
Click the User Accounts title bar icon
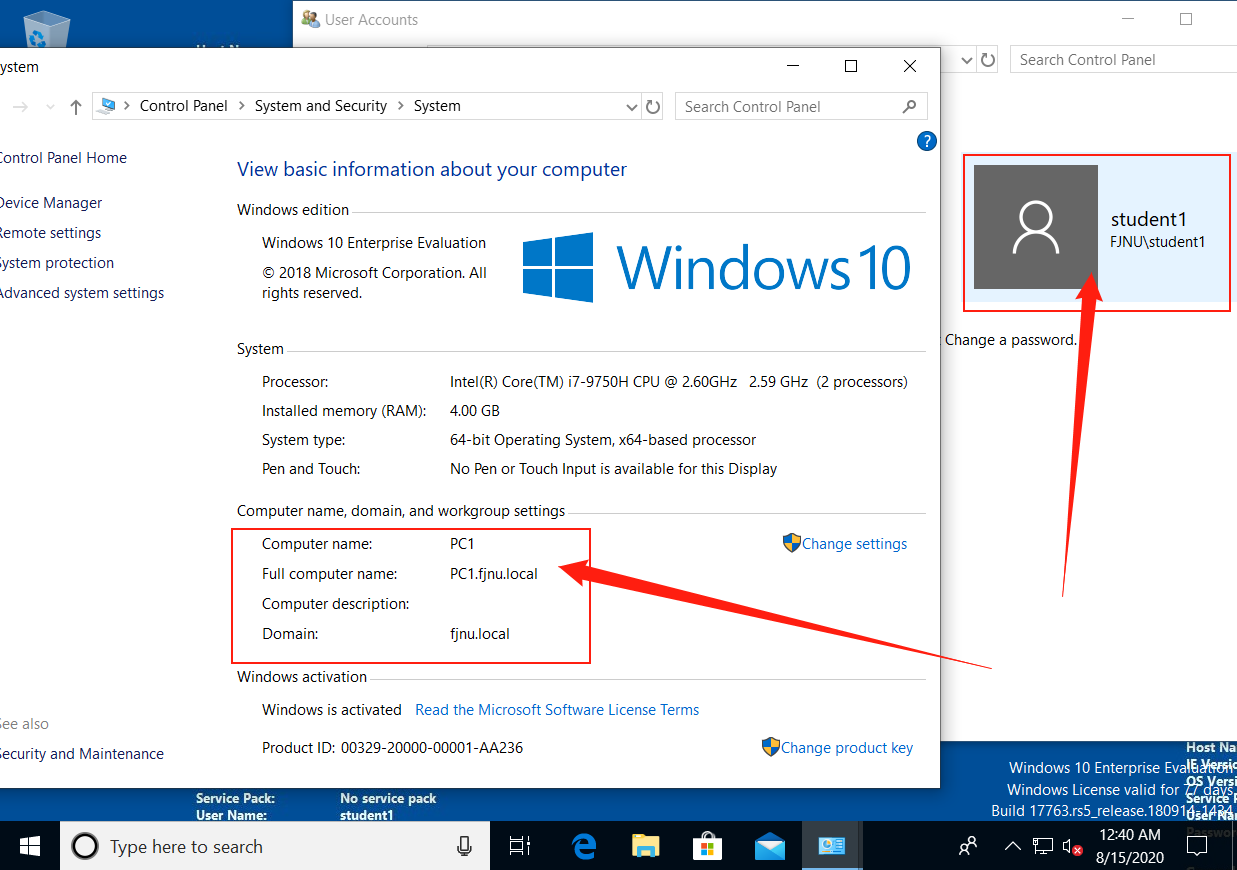click(310, 19)
